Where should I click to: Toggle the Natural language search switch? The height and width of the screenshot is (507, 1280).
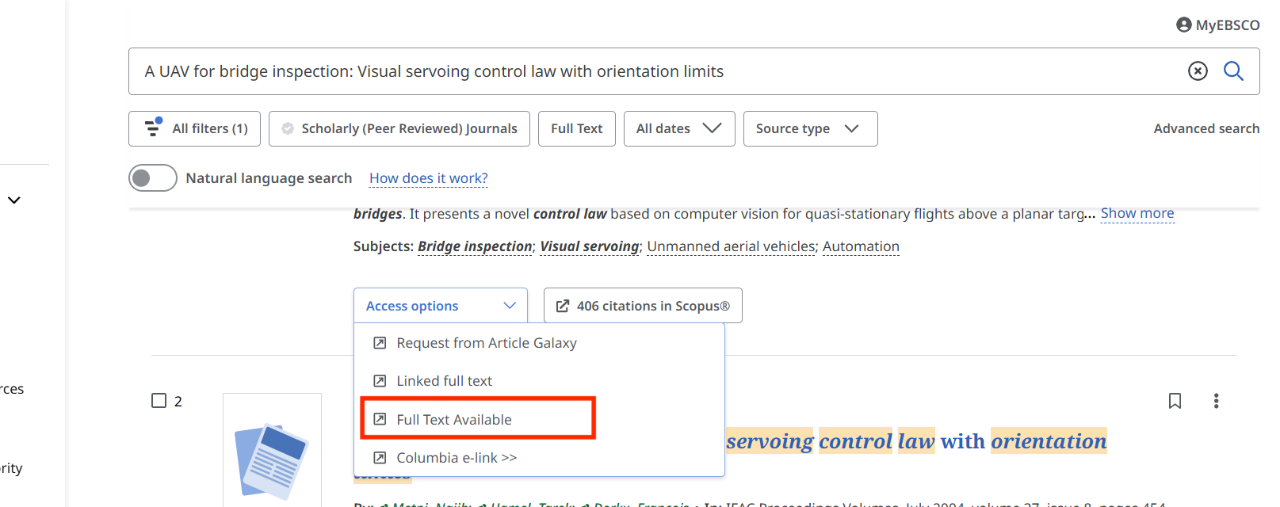tap(153, 178)
